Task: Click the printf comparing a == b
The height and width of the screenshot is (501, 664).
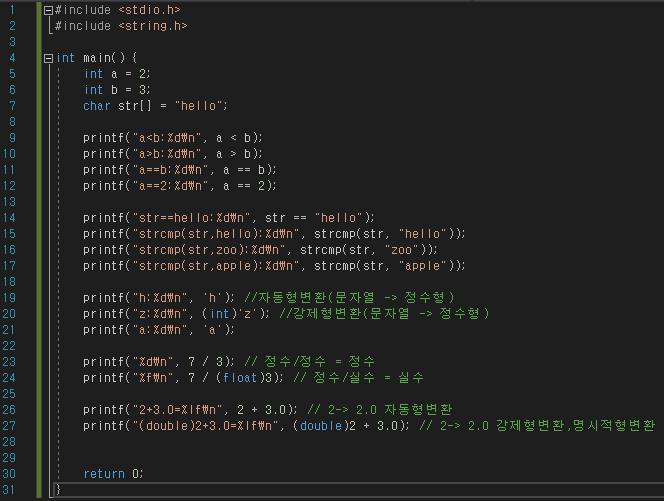Action: point(180,170)
